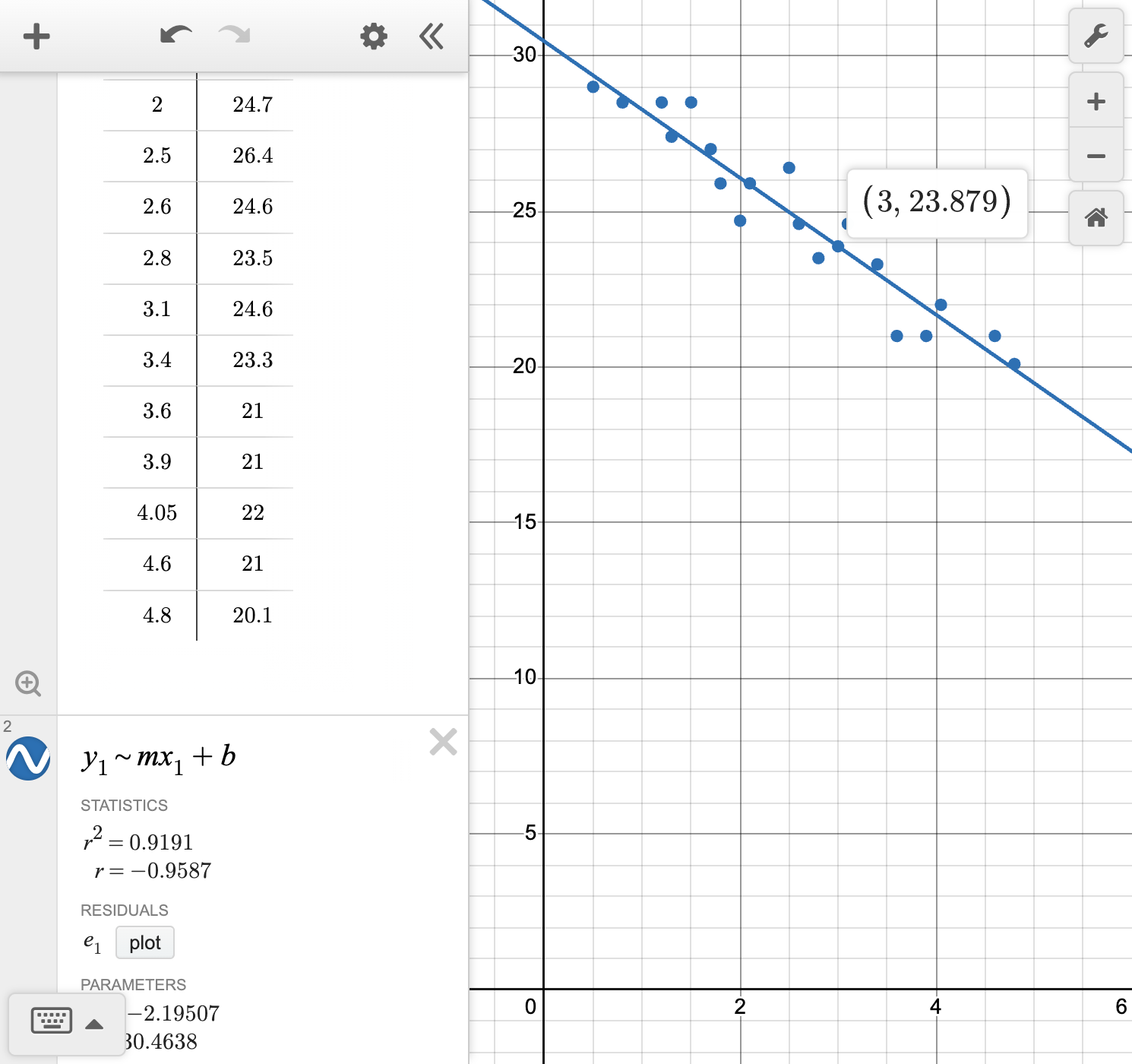Redo the last action
The width and height of the screenshot is (1132, 1064).
(234, 36)
